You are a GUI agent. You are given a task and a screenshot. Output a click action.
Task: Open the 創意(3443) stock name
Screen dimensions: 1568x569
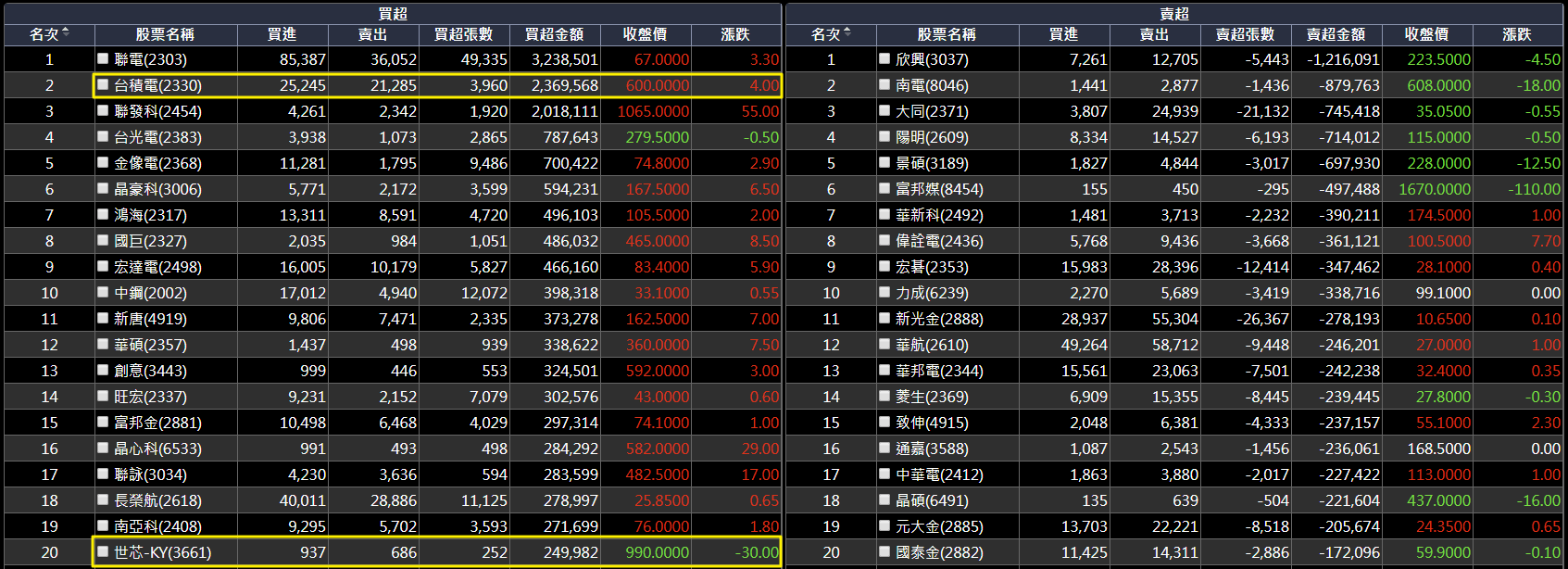tap(150, 371)
